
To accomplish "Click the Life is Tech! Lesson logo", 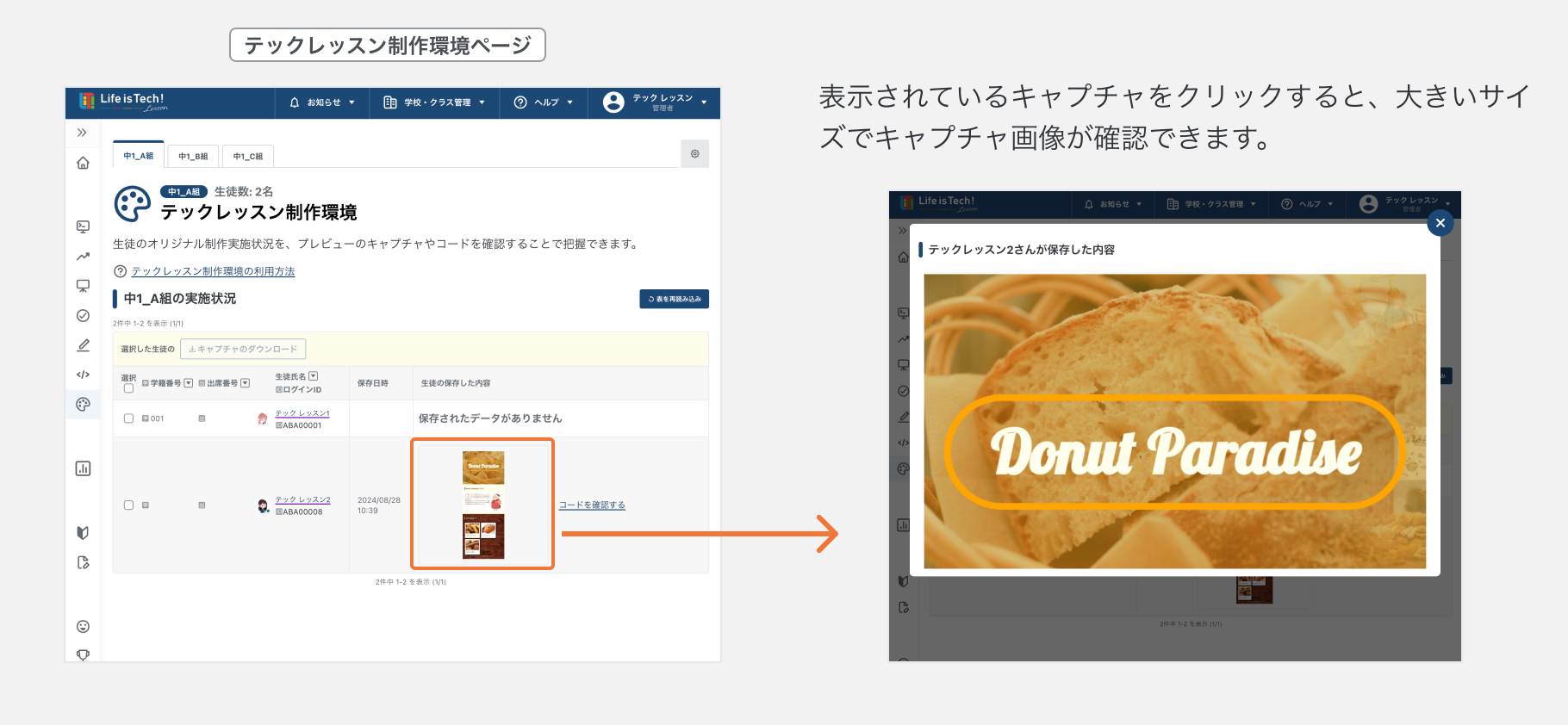I will coord(123,102).
